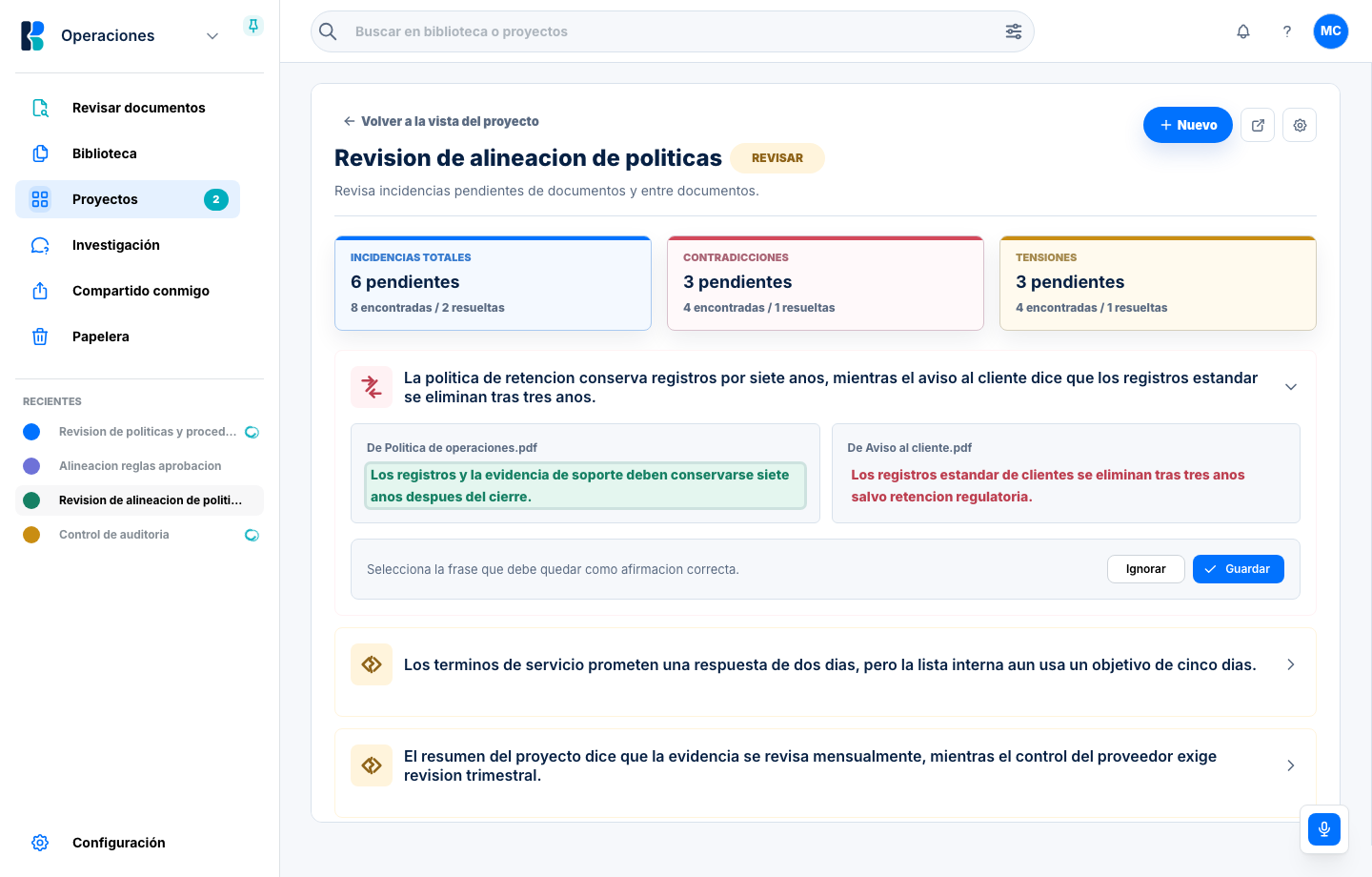
Task: Click the spinner icon beside Revision de politicas y proced
Action: tap(252, 432)
